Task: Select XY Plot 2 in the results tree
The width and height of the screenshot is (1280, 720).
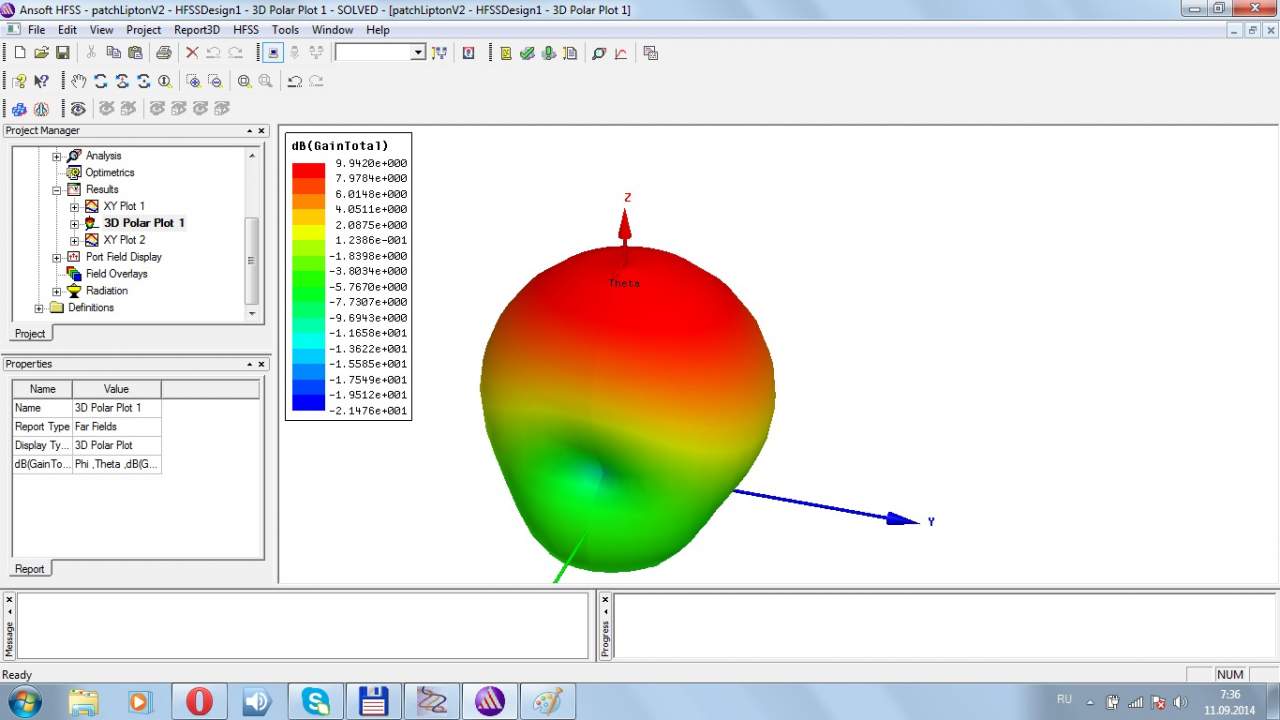Action: click(124, 240)
